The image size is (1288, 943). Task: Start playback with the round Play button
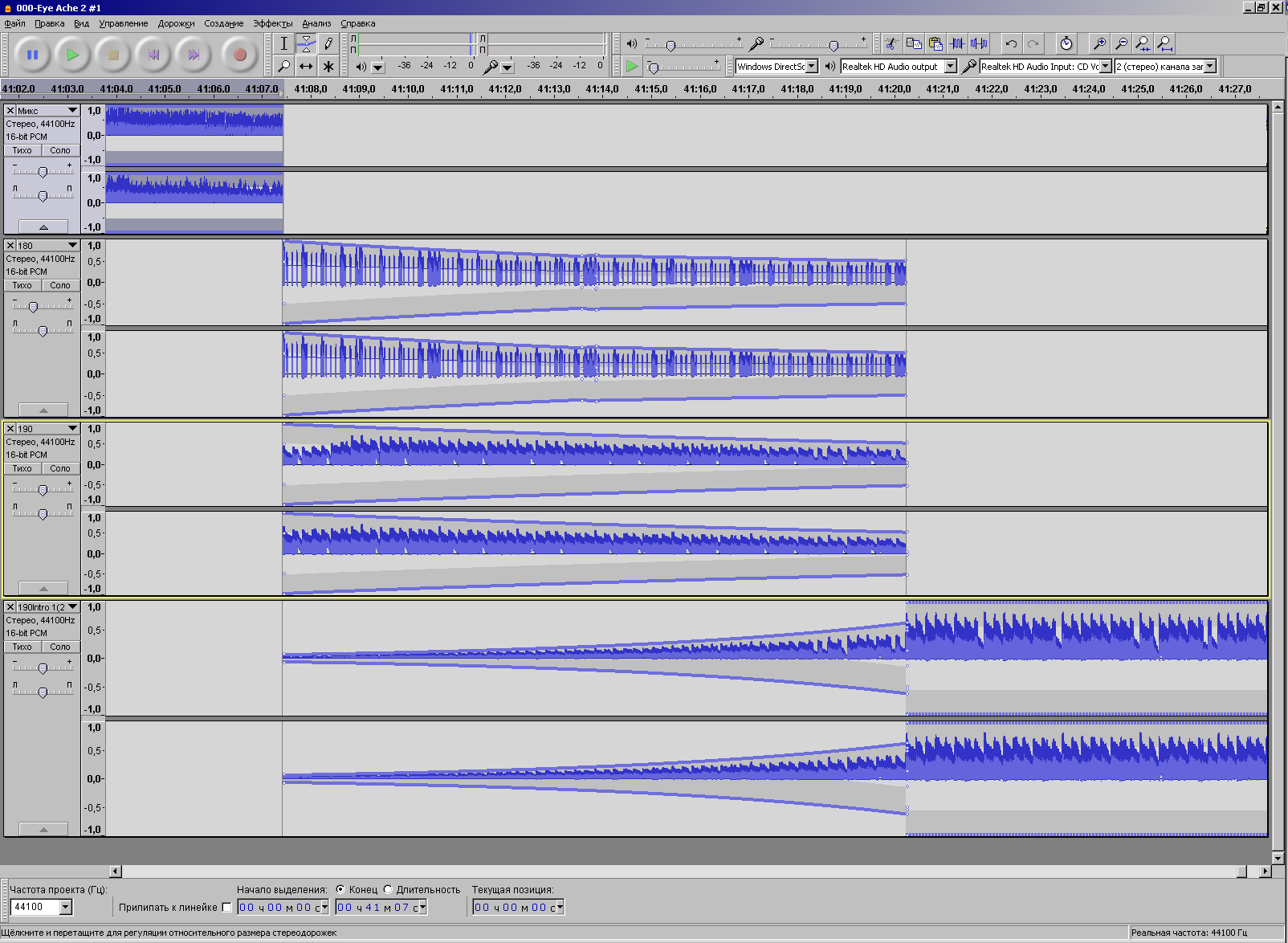73,55
